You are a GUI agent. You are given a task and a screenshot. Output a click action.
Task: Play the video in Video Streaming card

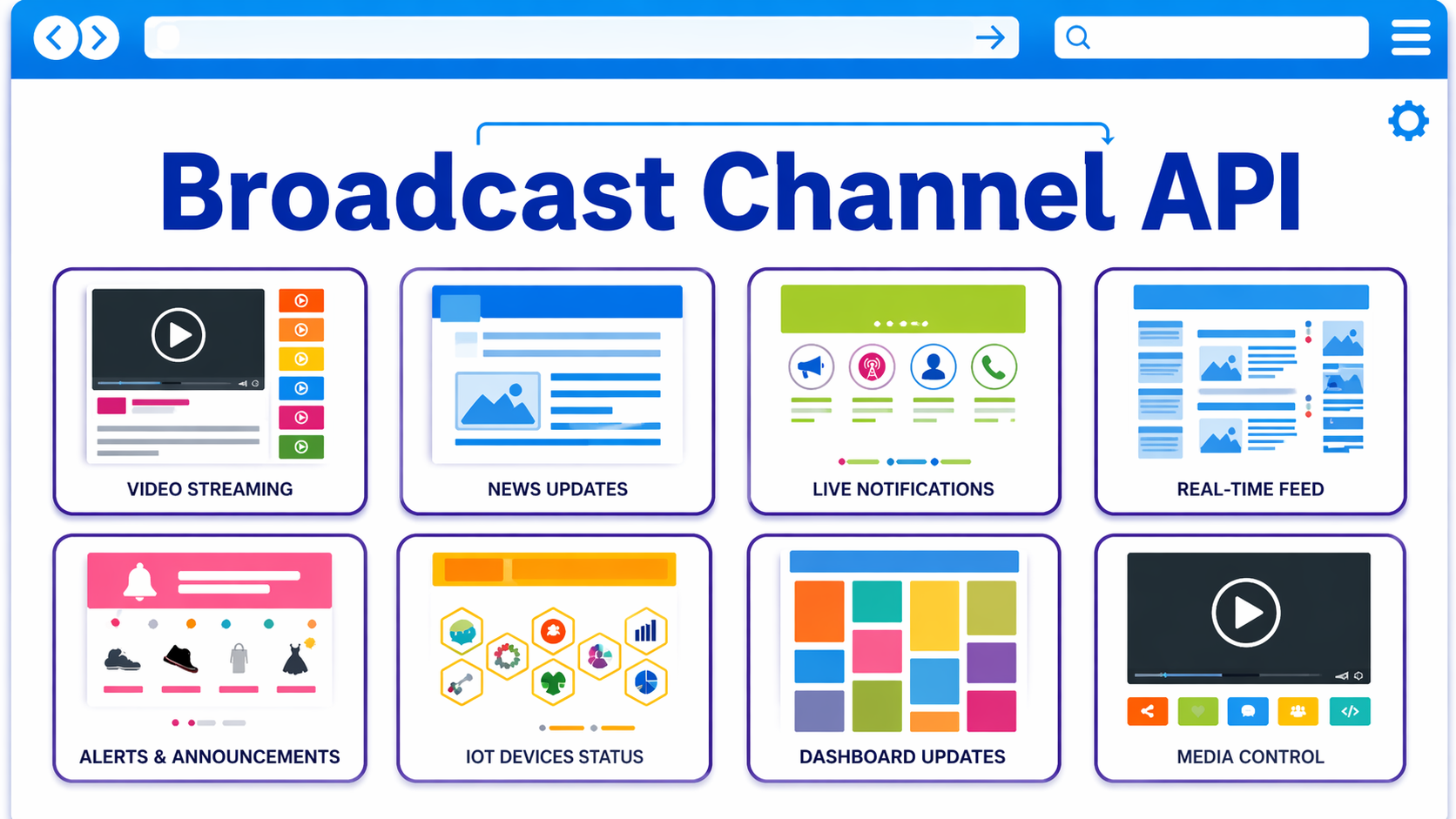click(178, 335)
